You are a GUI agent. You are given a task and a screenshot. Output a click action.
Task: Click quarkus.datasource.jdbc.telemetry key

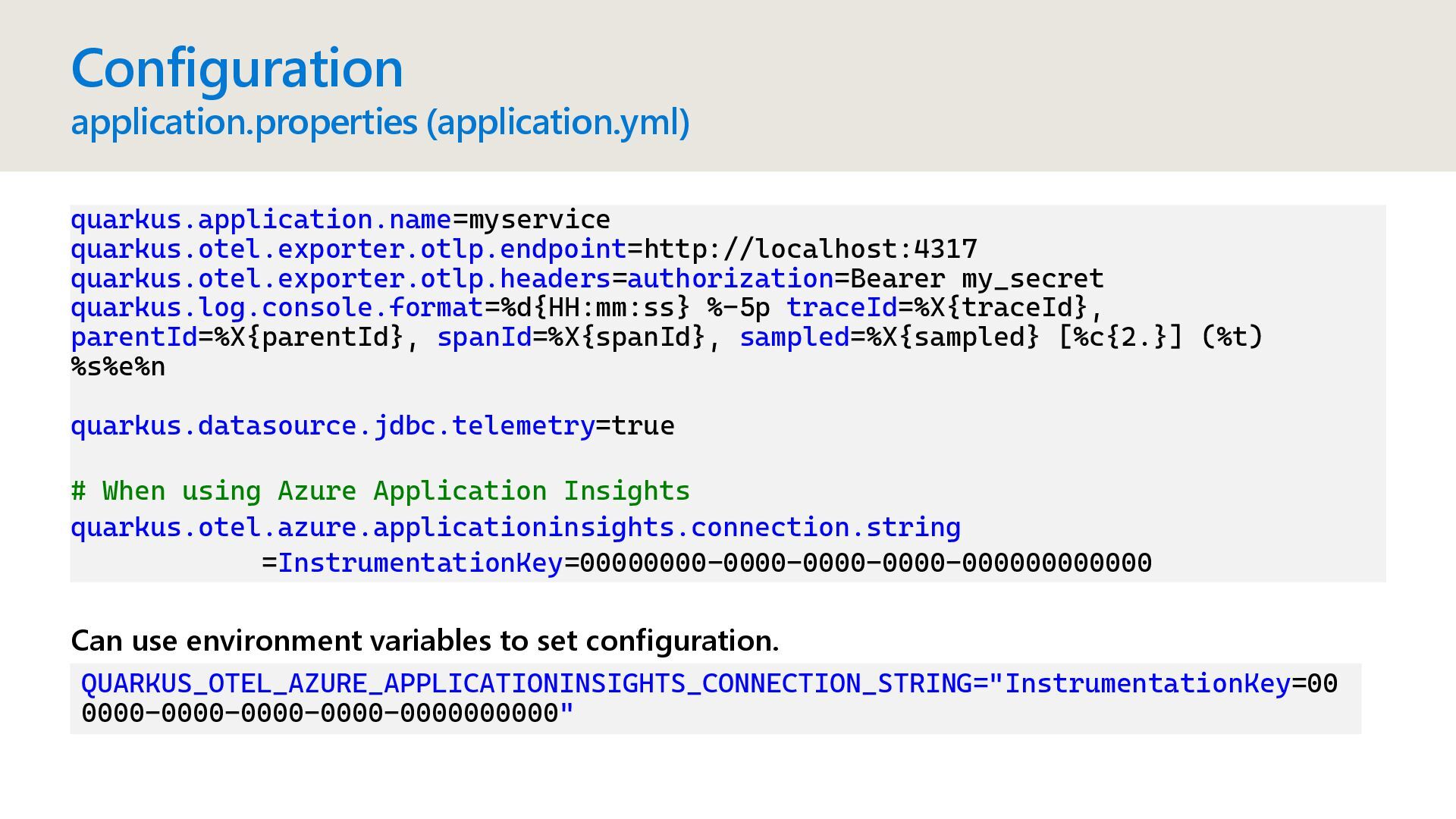pyautogui.click(x=332, y=426)
